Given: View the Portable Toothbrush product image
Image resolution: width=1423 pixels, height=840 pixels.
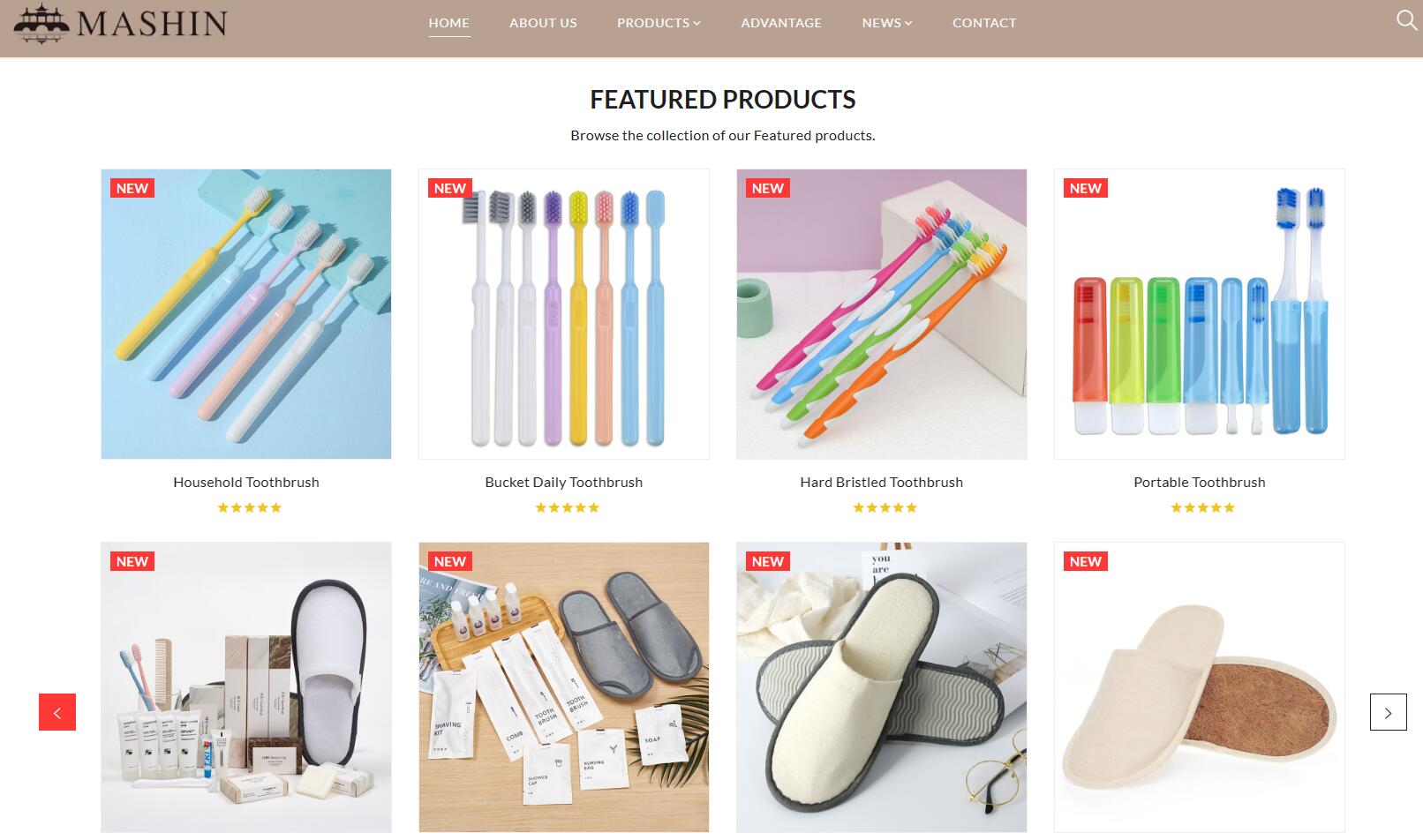Looking at the screenshot, I should pos(1200,314).
